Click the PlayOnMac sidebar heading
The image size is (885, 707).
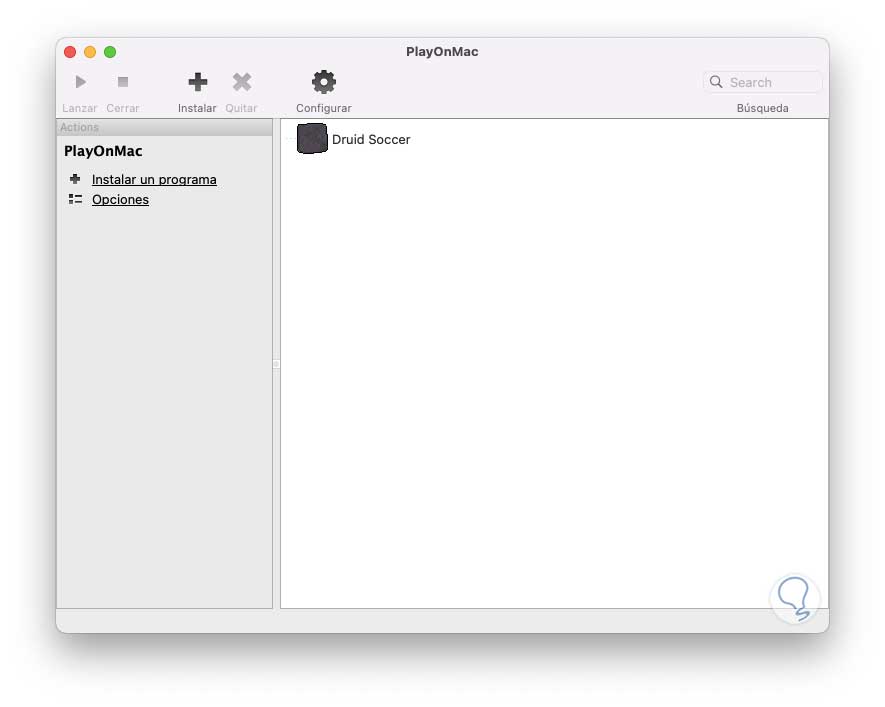pyautogui.click(x=103, y=151)
